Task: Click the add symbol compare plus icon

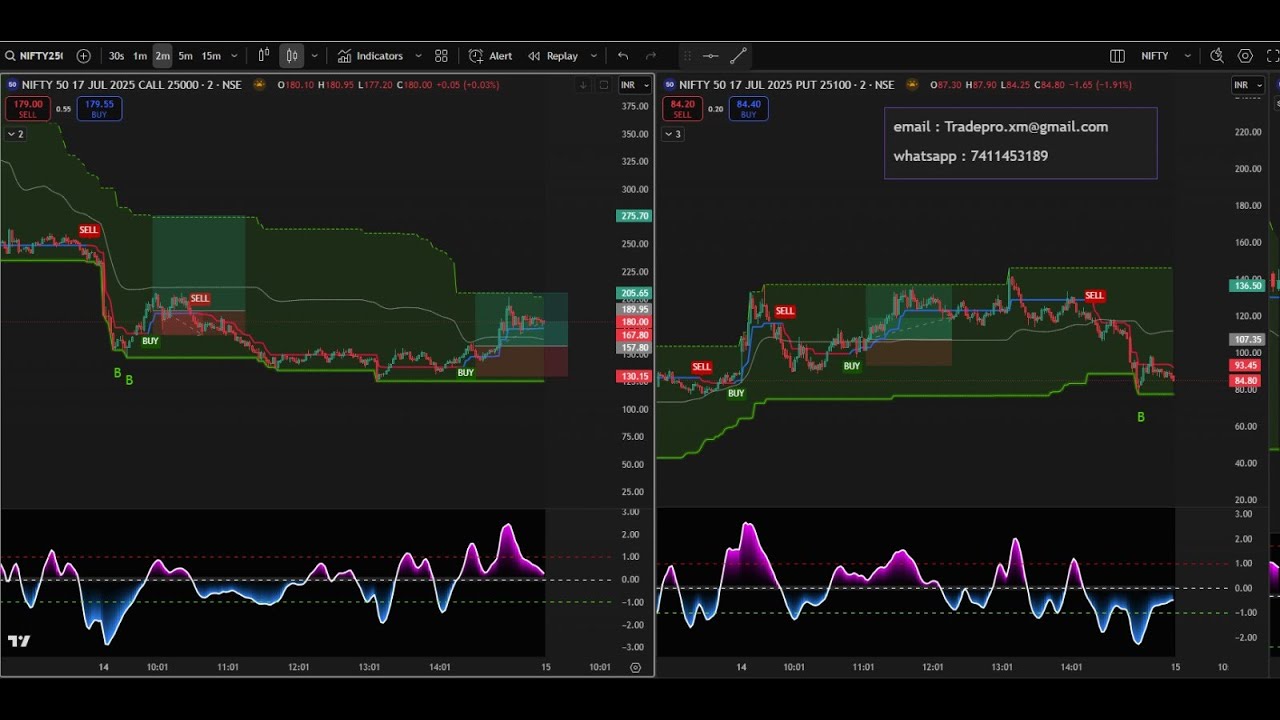Action: (x=84, y=56)
